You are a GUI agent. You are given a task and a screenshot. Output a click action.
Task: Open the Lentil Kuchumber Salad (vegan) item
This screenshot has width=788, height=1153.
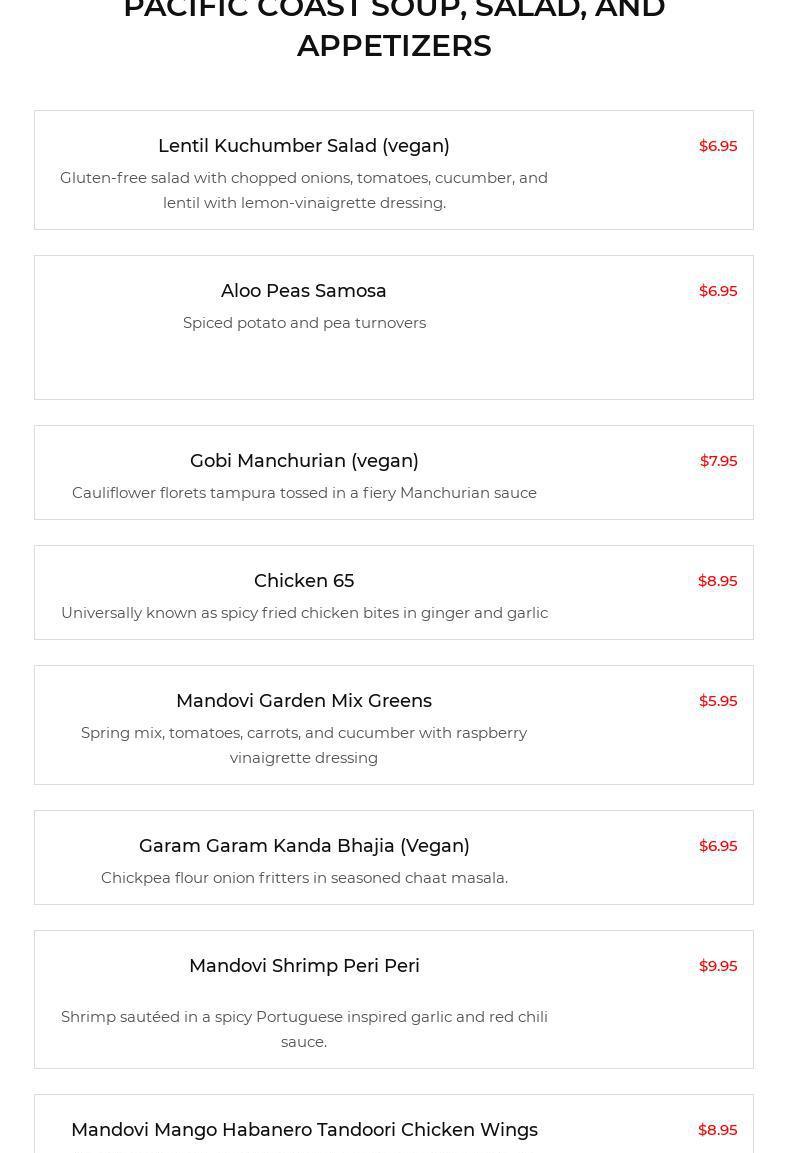pyautogui.click(x=304, y=146)
